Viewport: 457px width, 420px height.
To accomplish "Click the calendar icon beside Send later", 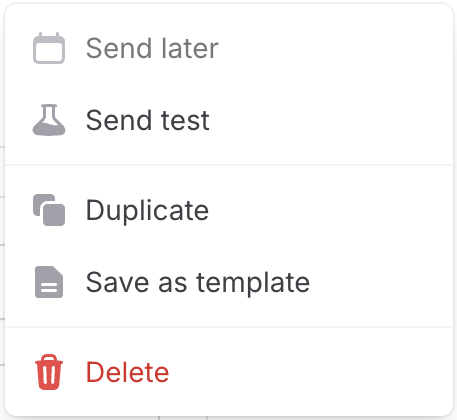I will pyautogui.click(x=49, y=48).
